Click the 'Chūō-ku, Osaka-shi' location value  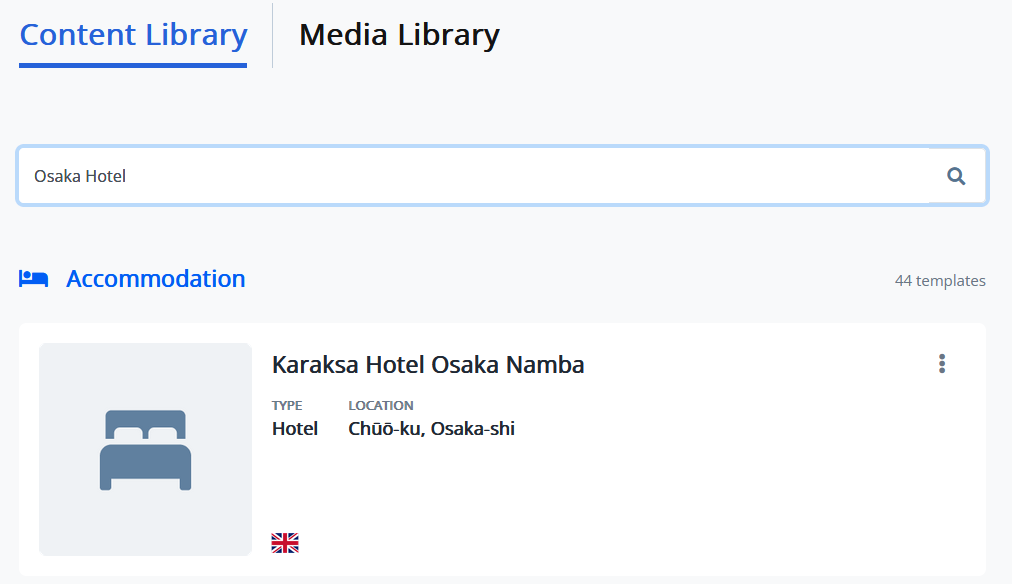click(431, 428)
